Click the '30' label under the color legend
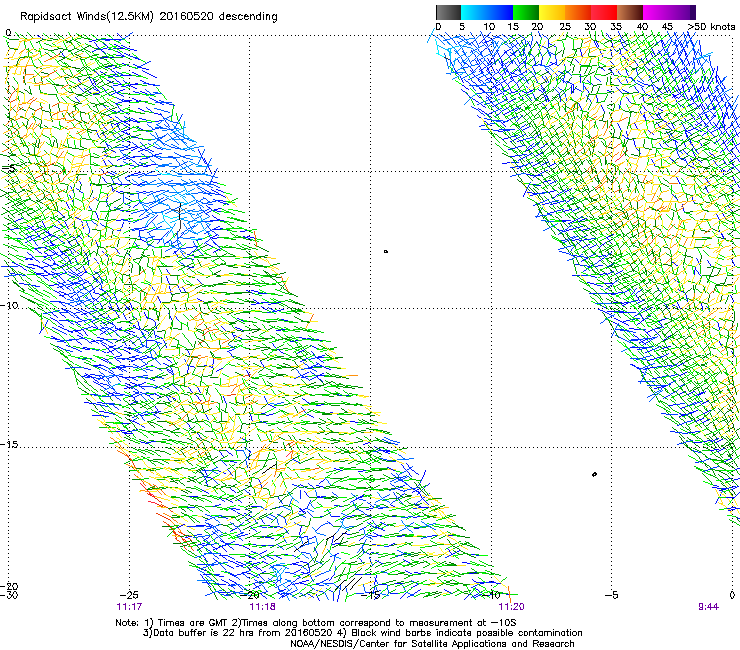The image size is (740, 650). [590, 27]
